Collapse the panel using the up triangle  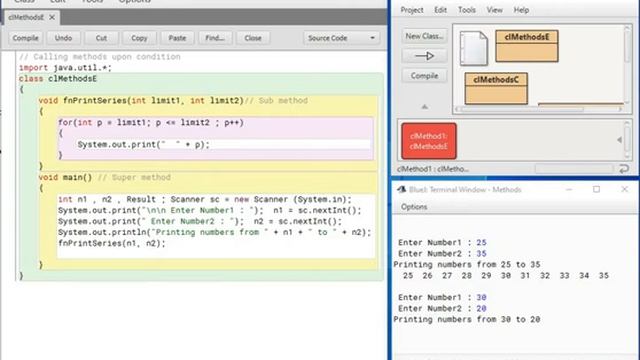click(x=424, y=107)
